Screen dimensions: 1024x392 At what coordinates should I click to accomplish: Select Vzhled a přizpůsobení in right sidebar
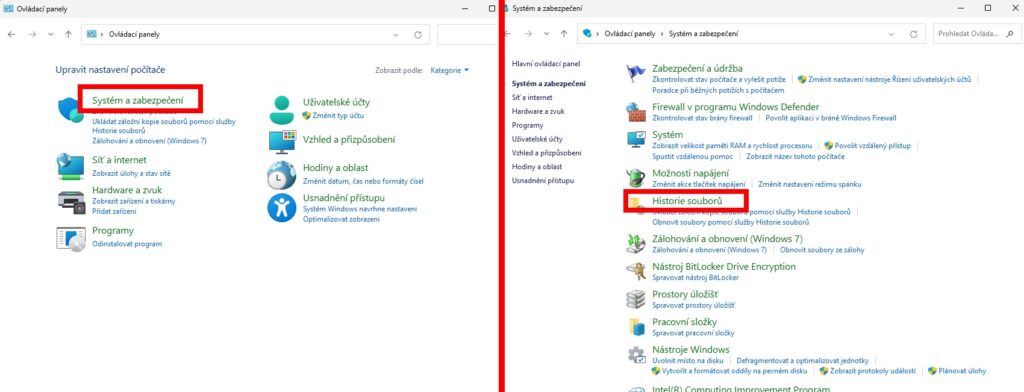click(547, 153)
